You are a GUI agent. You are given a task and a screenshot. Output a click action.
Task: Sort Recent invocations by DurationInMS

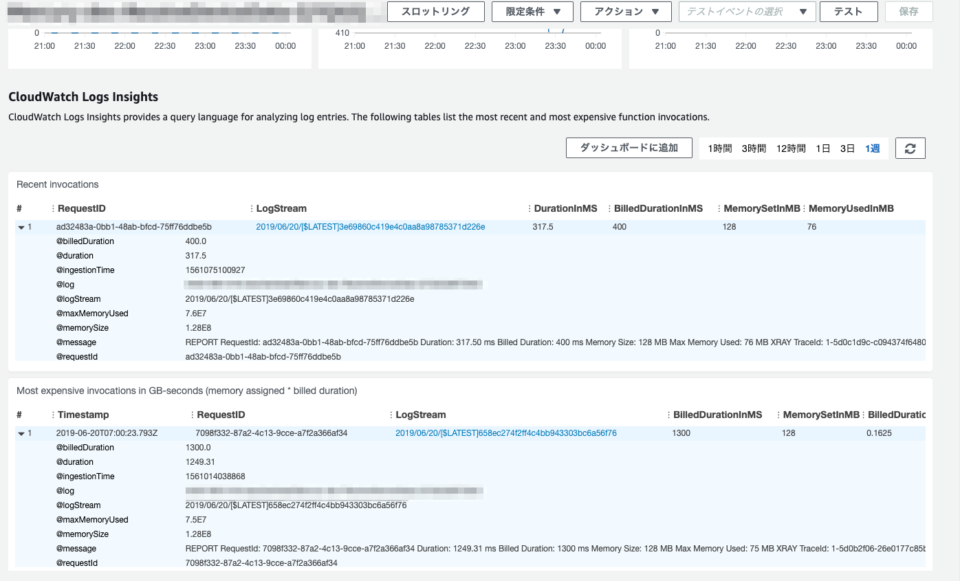tap(564, 208)
